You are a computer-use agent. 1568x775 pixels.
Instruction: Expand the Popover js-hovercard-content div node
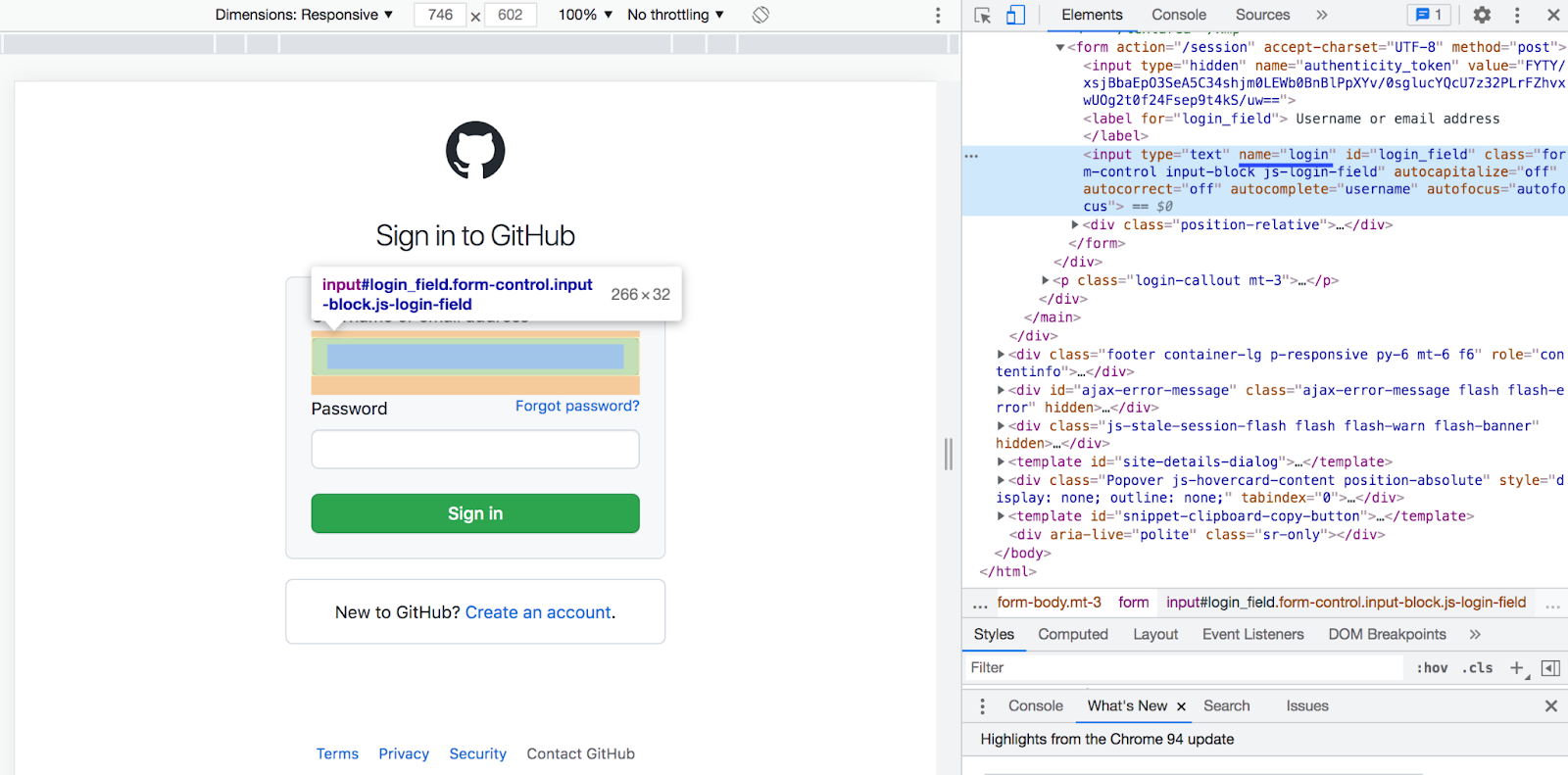[1001, 480]
